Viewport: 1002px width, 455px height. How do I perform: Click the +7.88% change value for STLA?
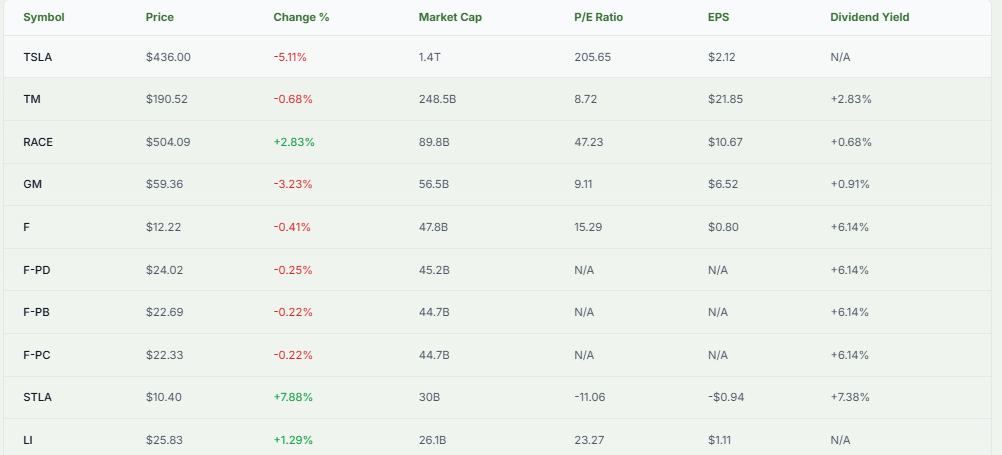(293, 397)
